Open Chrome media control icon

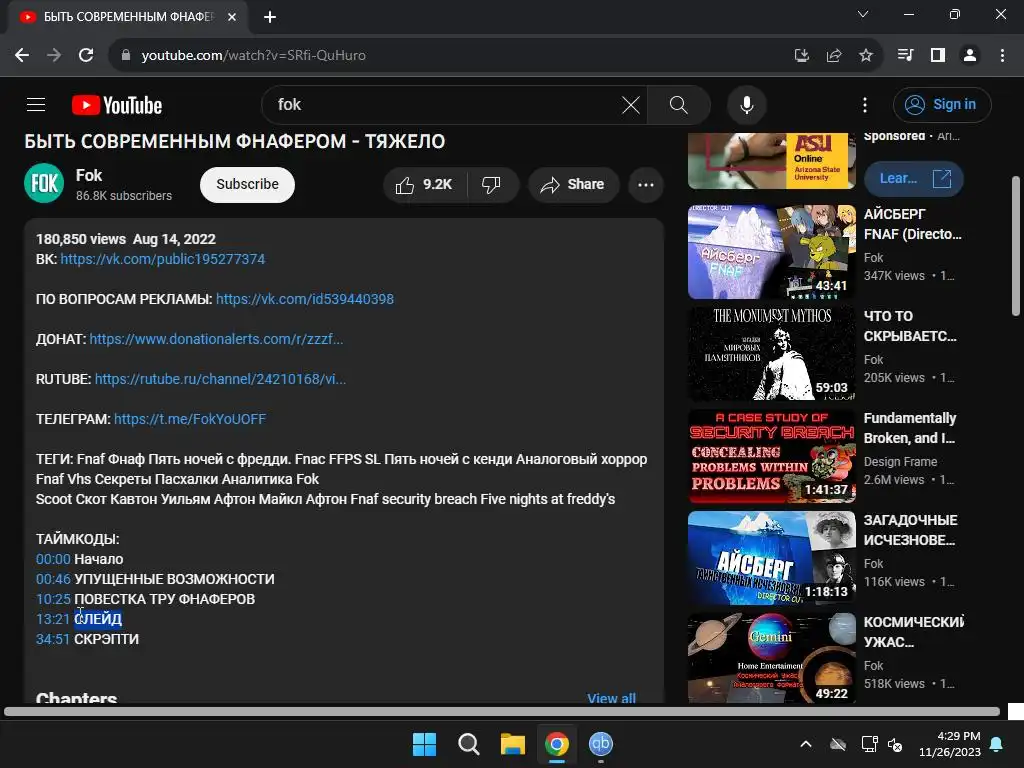tap(905, 55)
